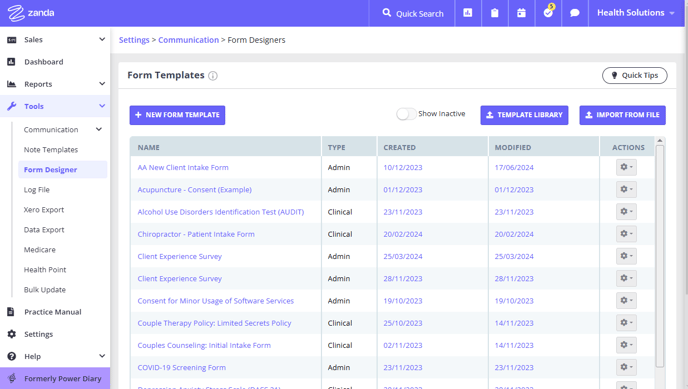Expand the Sales sidebar menu
Image resolution: width=688 pixels, height=389 pixels.
coord(55,39)
